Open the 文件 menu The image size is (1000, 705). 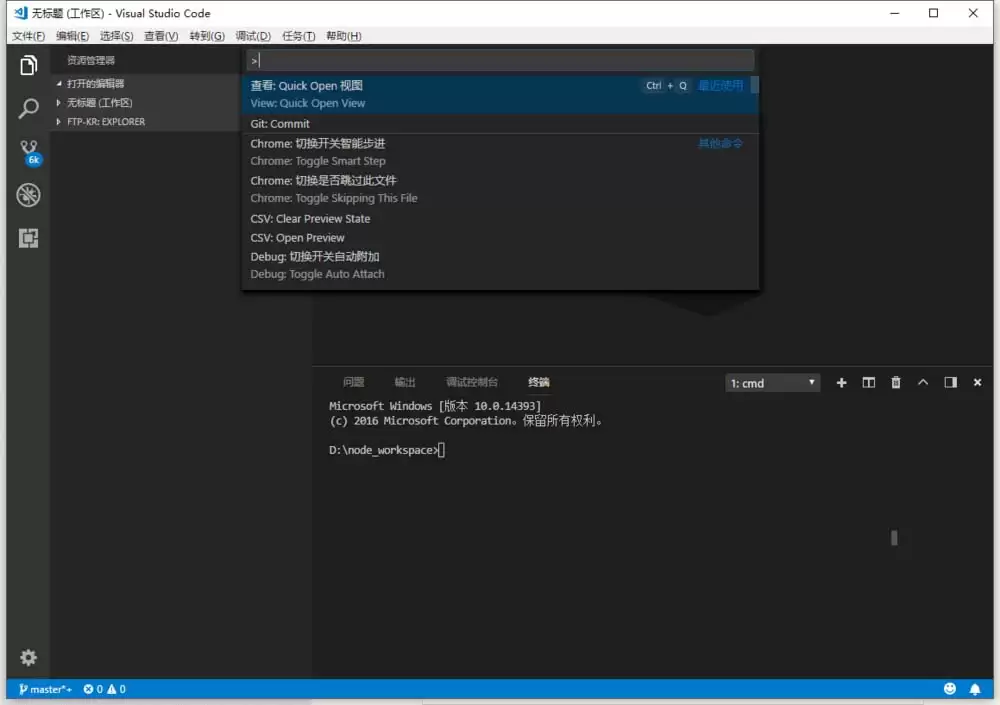point(27,36)
